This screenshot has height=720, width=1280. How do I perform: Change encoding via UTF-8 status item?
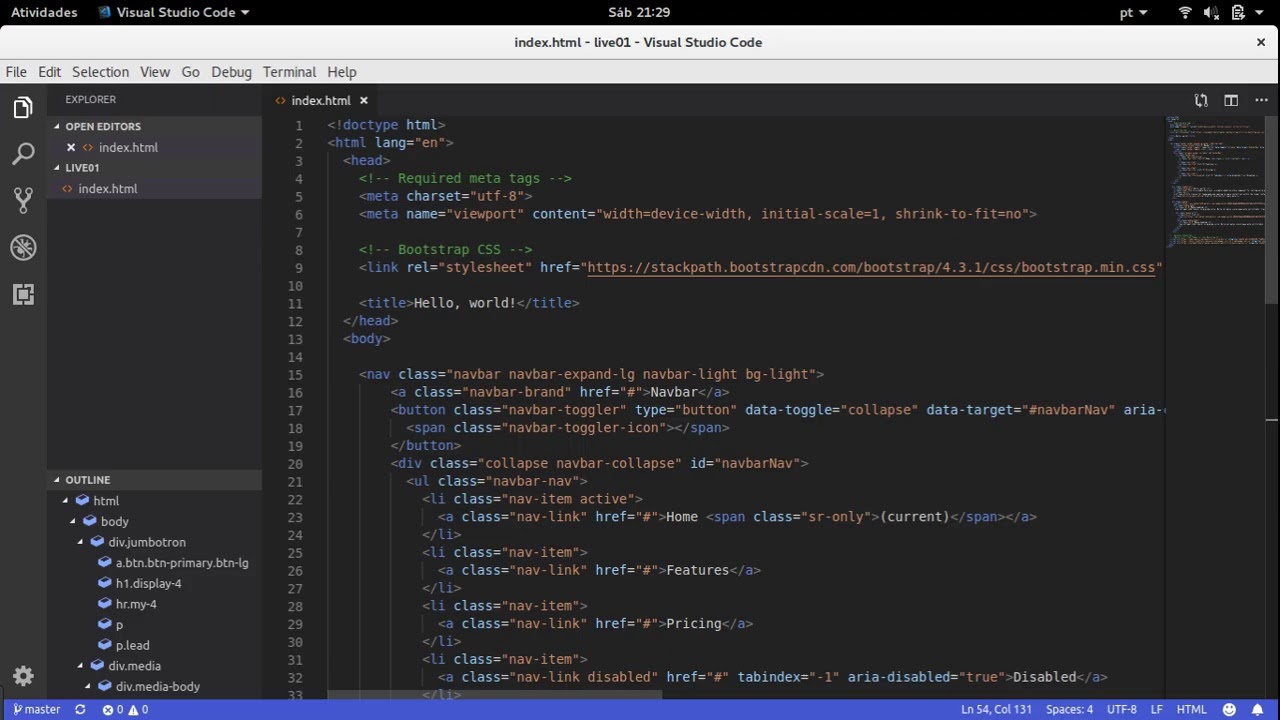point(1122,709)
